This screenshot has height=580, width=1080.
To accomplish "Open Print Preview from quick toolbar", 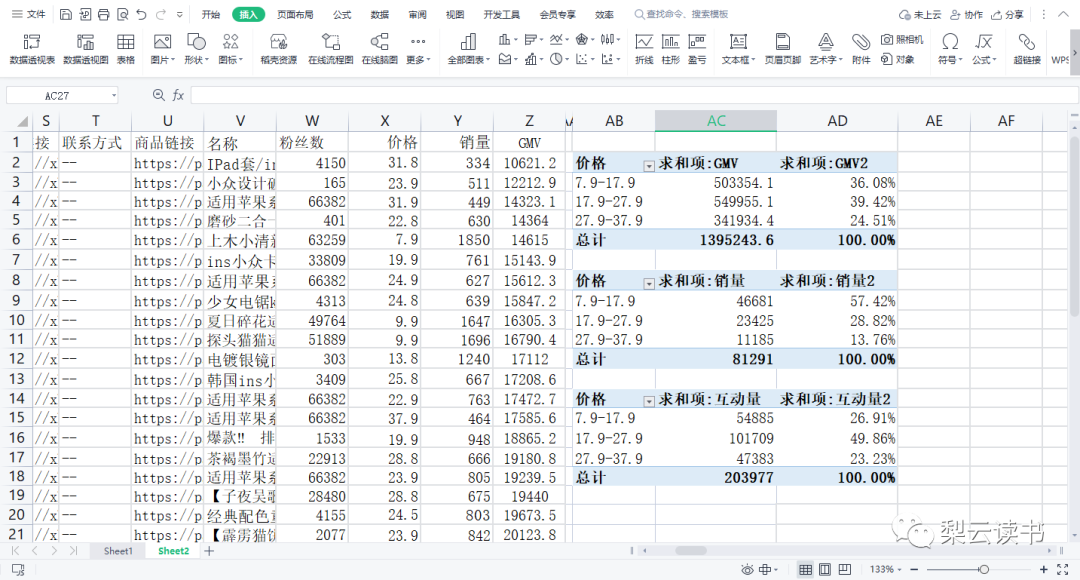I will point(123,14).
